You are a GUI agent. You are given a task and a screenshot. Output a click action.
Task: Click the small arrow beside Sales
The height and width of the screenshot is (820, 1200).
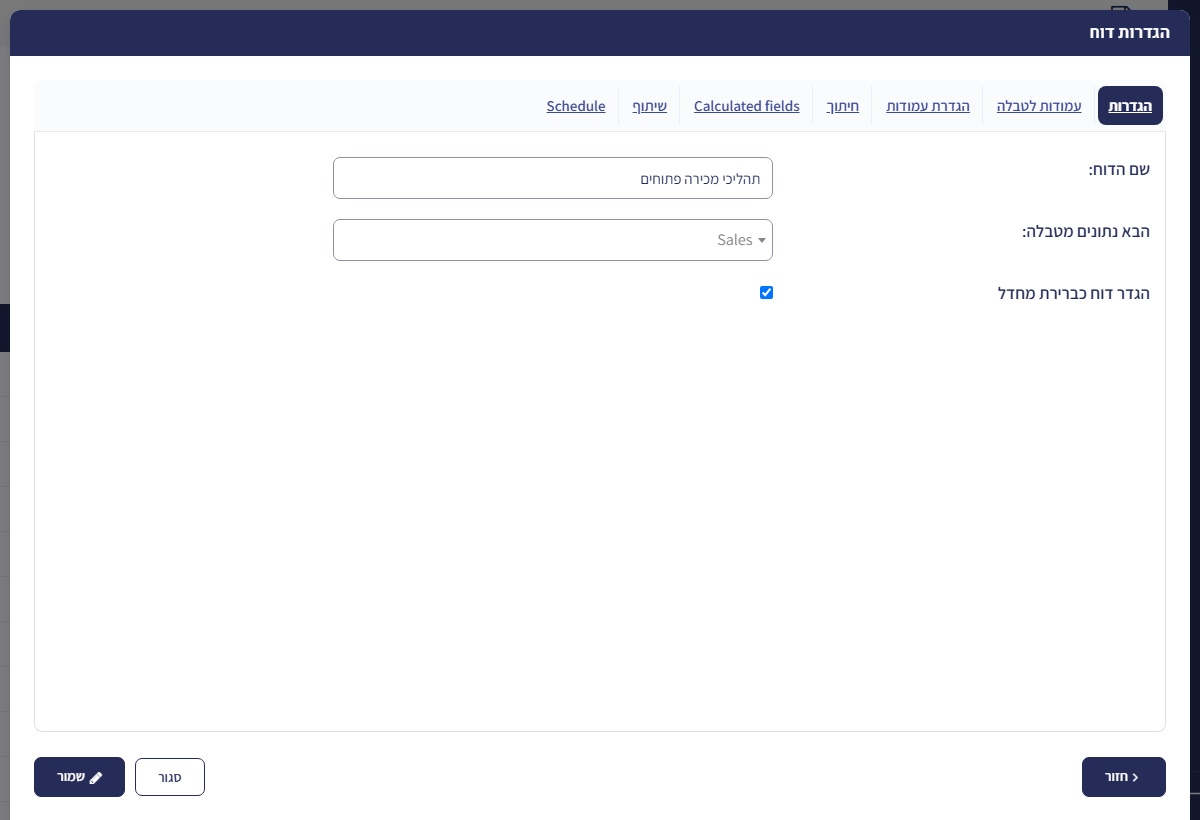762,241
